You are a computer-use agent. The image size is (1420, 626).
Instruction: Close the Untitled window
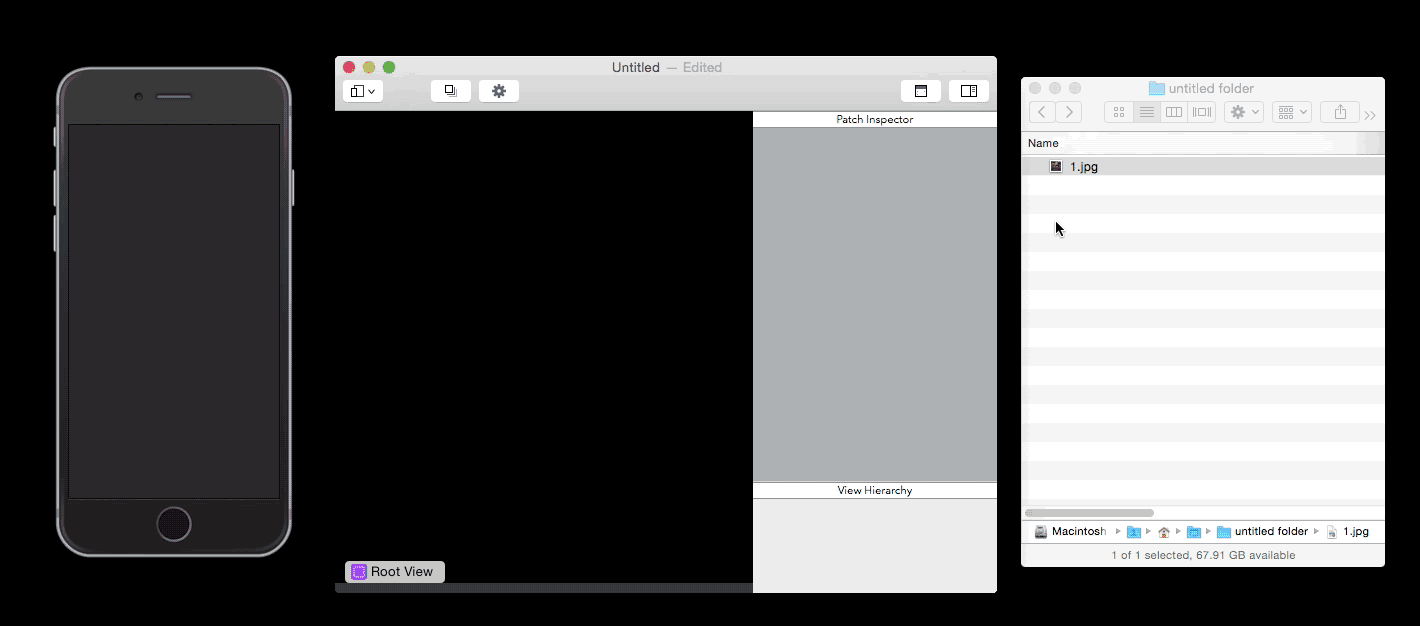click(x=349, y=68)
